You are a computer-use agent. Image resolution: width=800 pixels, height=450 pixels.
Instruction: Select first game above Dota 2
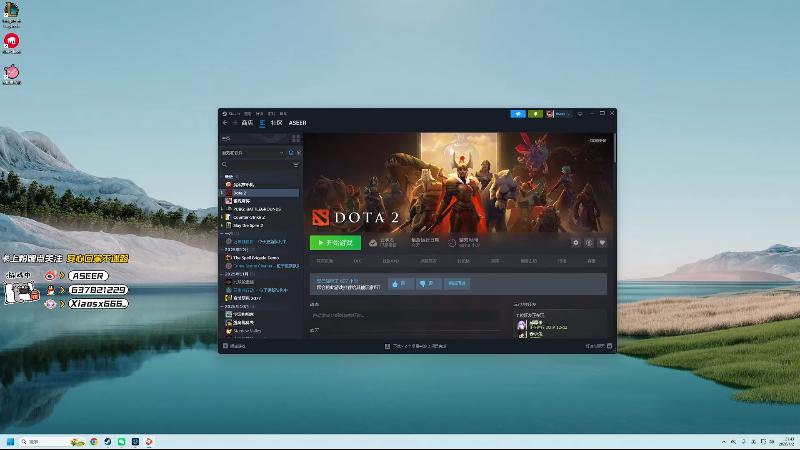260,185
